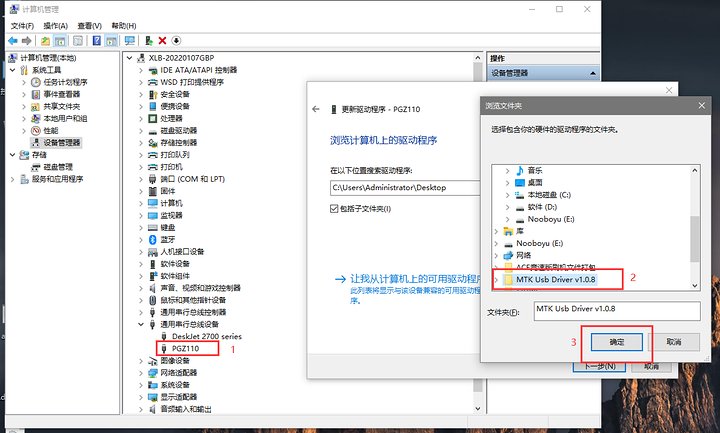Image resolution: width=720 pixels, height=433 pixels.
Task: Expand the 声音、视频和游戏控制器 node
Action: coord(141,288)
